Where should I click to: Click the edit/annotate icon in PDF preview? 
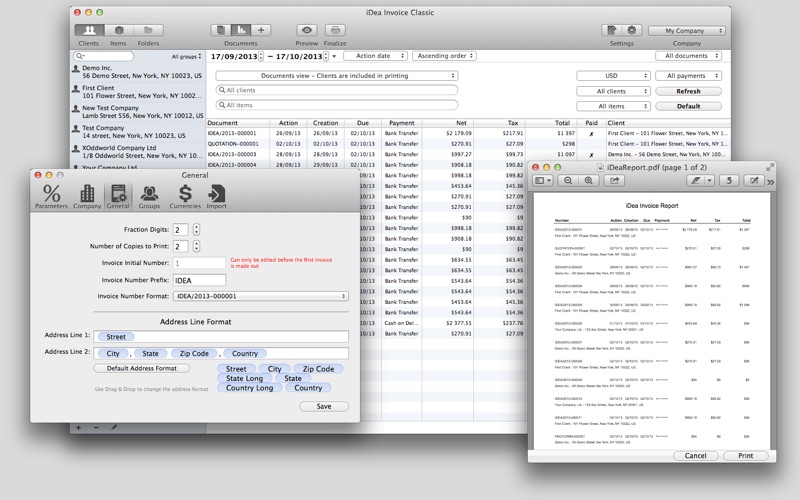click(x=754, y=181)
